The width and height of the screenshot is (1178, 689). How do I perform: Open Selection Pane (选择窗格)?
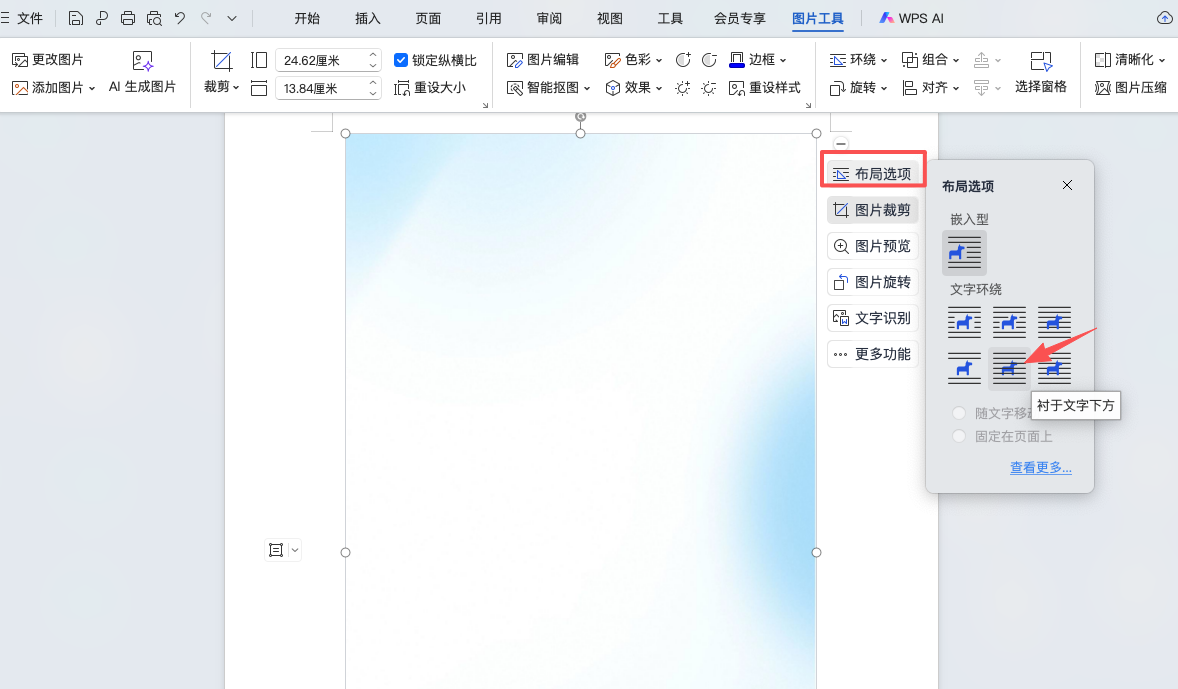1041,72
